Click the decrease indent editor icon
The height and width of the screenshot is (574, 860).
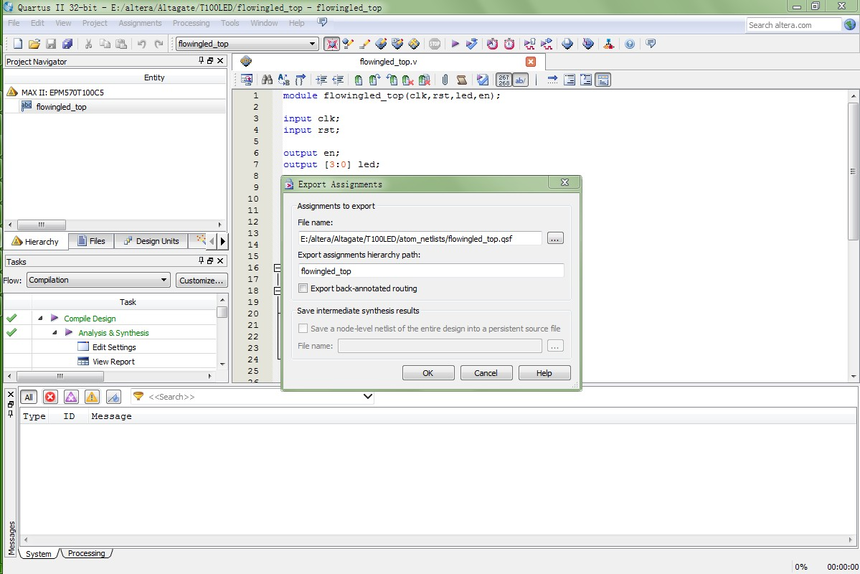338,80
